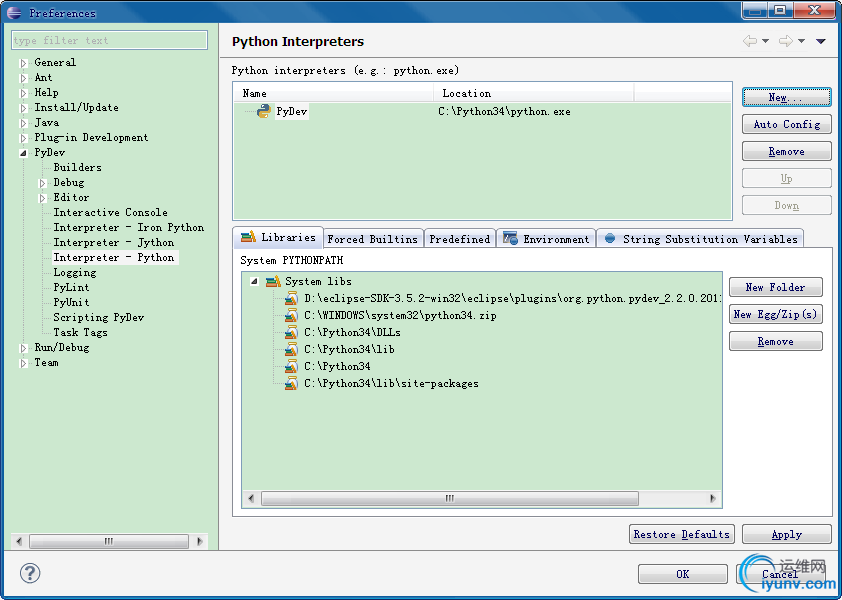842x600 pixels.
Task: Click the preference tree horizontal scrollbar thumb
Action: [108, 541]
